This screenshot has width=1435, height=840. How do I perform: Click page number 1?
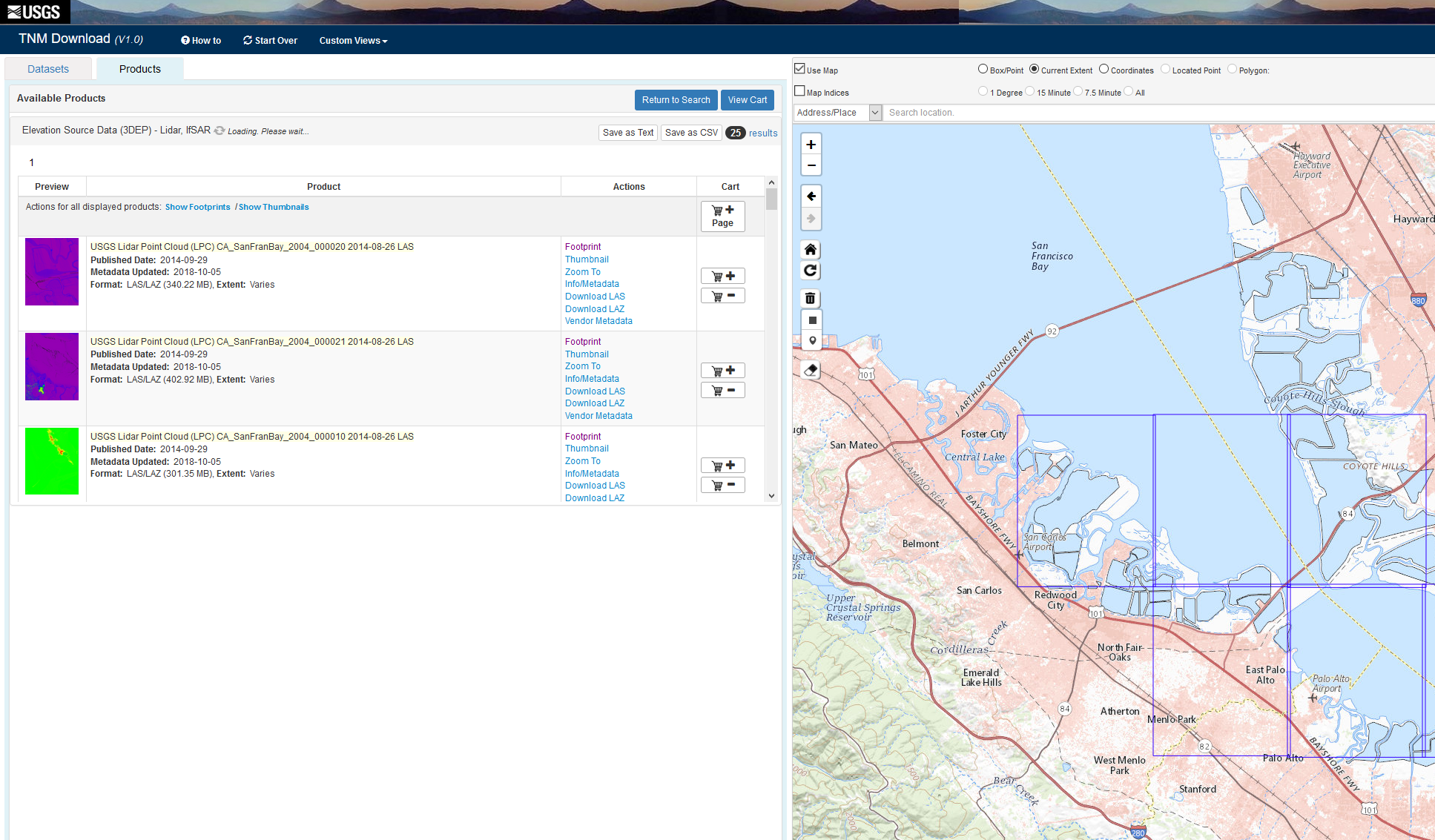click(x=32, y=162)
